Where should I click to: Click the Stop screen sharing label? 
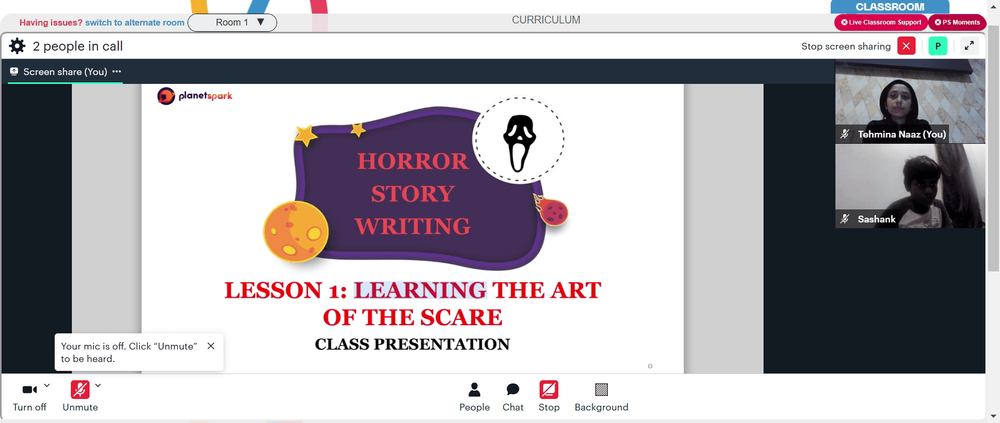coord(846,46)
